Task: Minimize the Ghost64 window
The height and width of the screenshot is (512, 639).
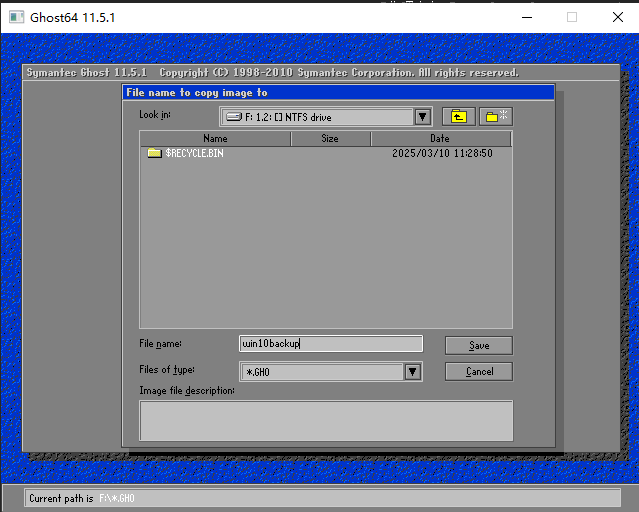Action: click(x=527, y=17)
